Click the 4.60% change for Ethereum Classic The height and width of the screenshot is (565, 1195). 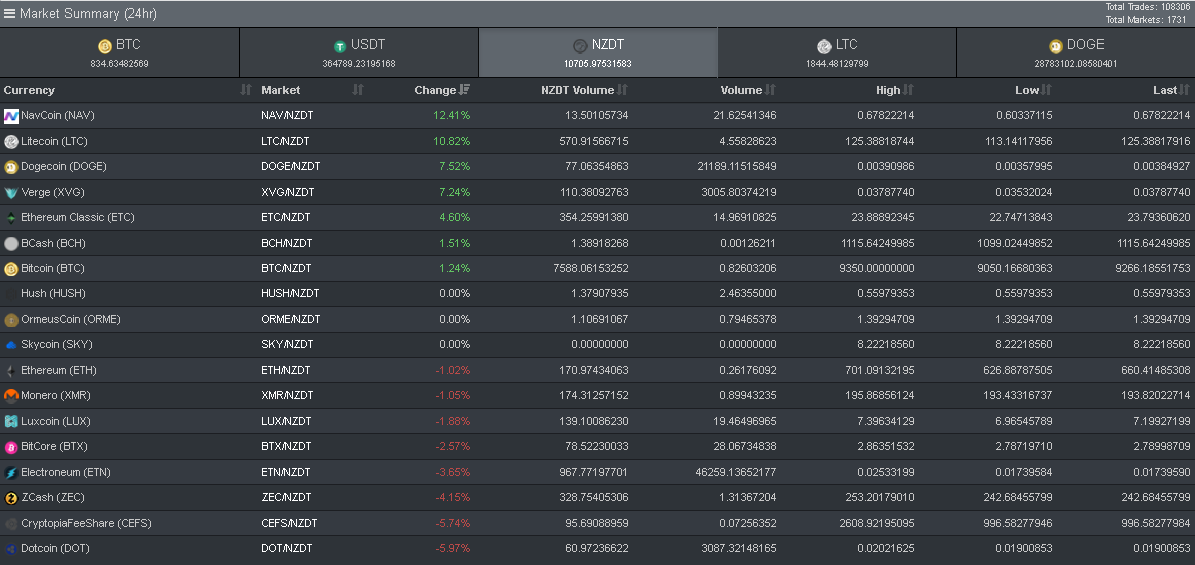(454, 217)
